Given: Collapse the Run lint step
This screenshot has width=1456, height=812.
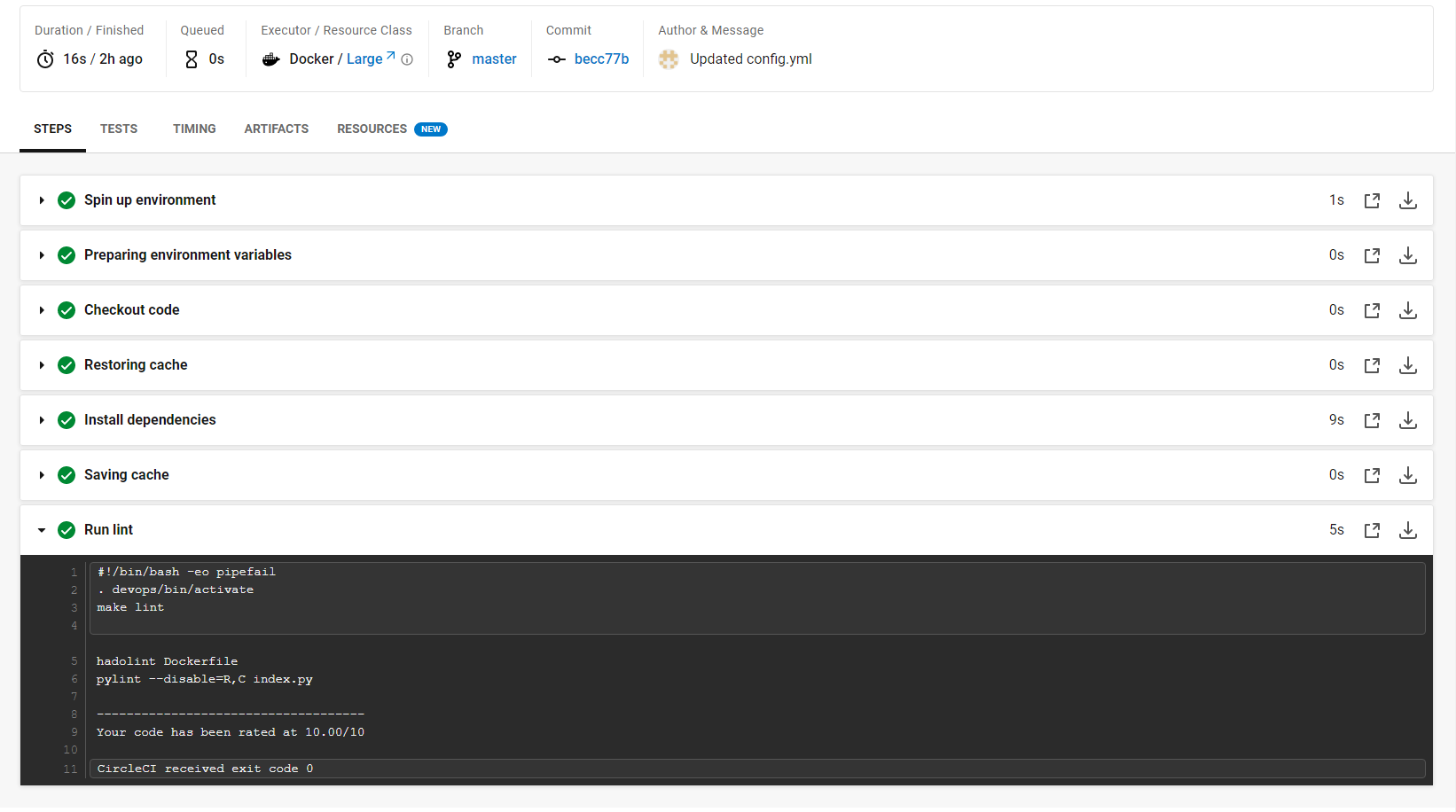Looking at the screenshot, I should coord(42,530).
